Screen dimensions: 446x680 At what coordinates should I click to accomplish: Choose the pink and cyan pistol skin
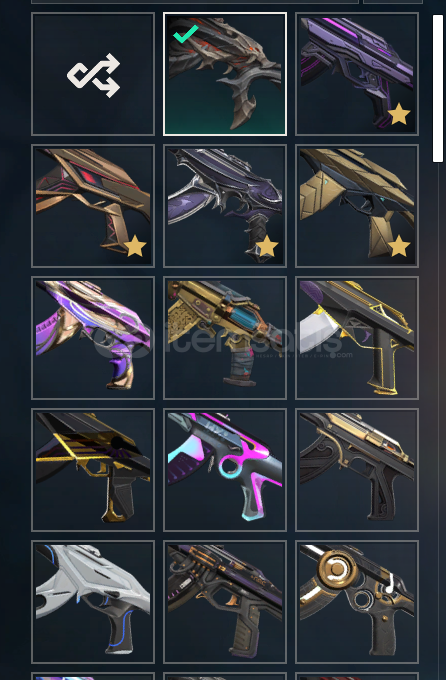point(225,470)
